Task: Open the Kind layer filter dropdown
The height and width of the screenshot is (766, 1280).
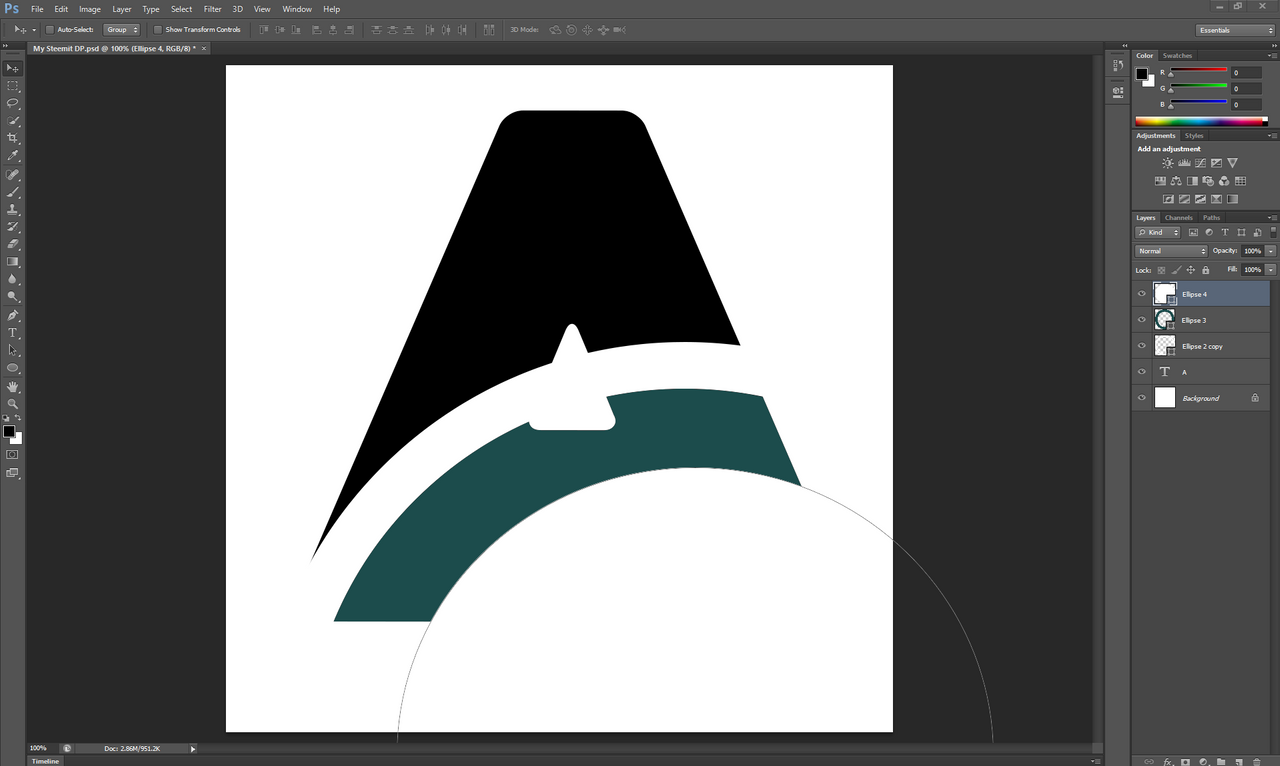Action: (x=1158, y=233)
